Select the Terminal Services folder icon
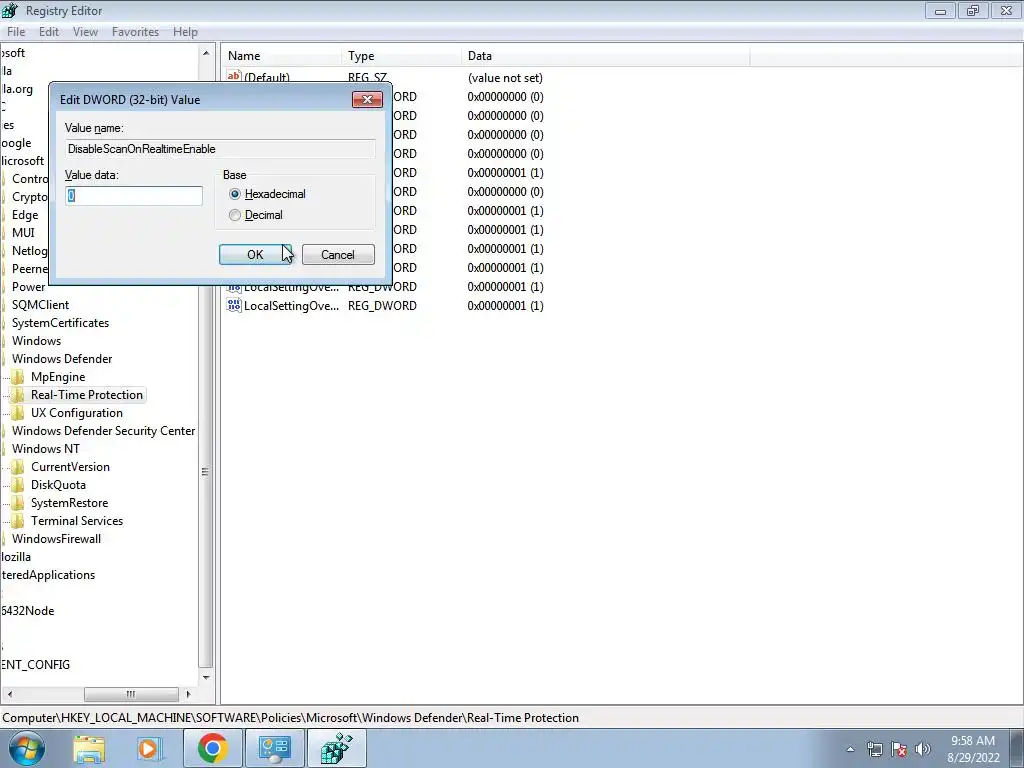 click(18, 520)
